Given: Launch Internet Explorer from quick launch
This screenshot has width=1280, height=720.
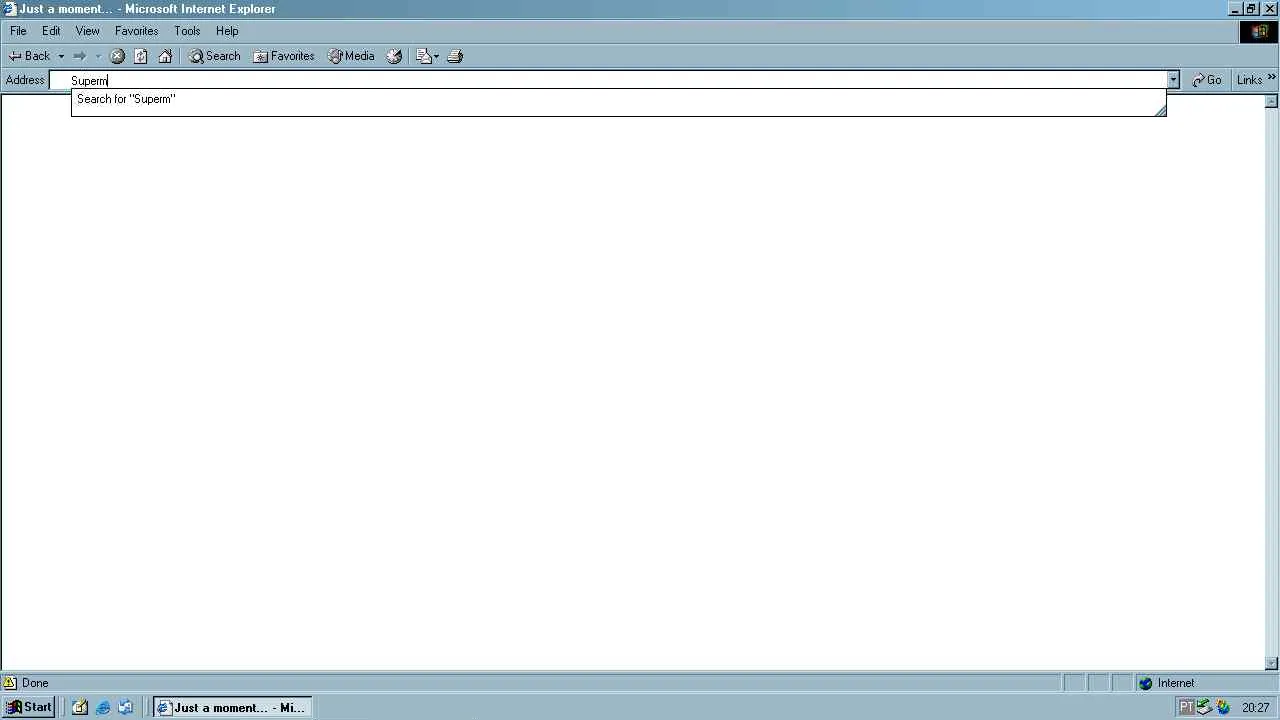Looking at the screenshot, I should (x=103, y=707).
